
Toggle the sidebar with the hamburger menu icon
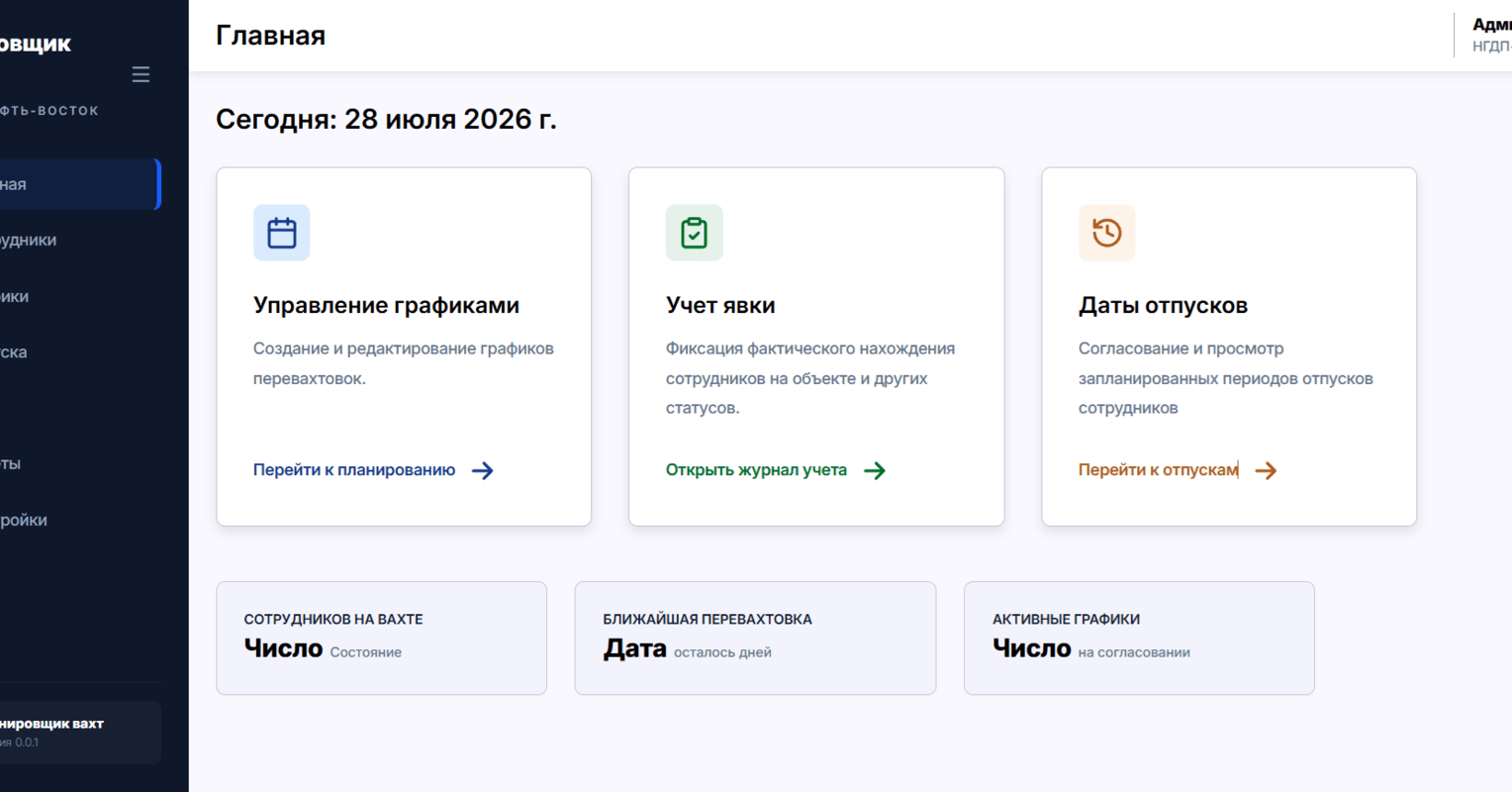tap(141, 74)
